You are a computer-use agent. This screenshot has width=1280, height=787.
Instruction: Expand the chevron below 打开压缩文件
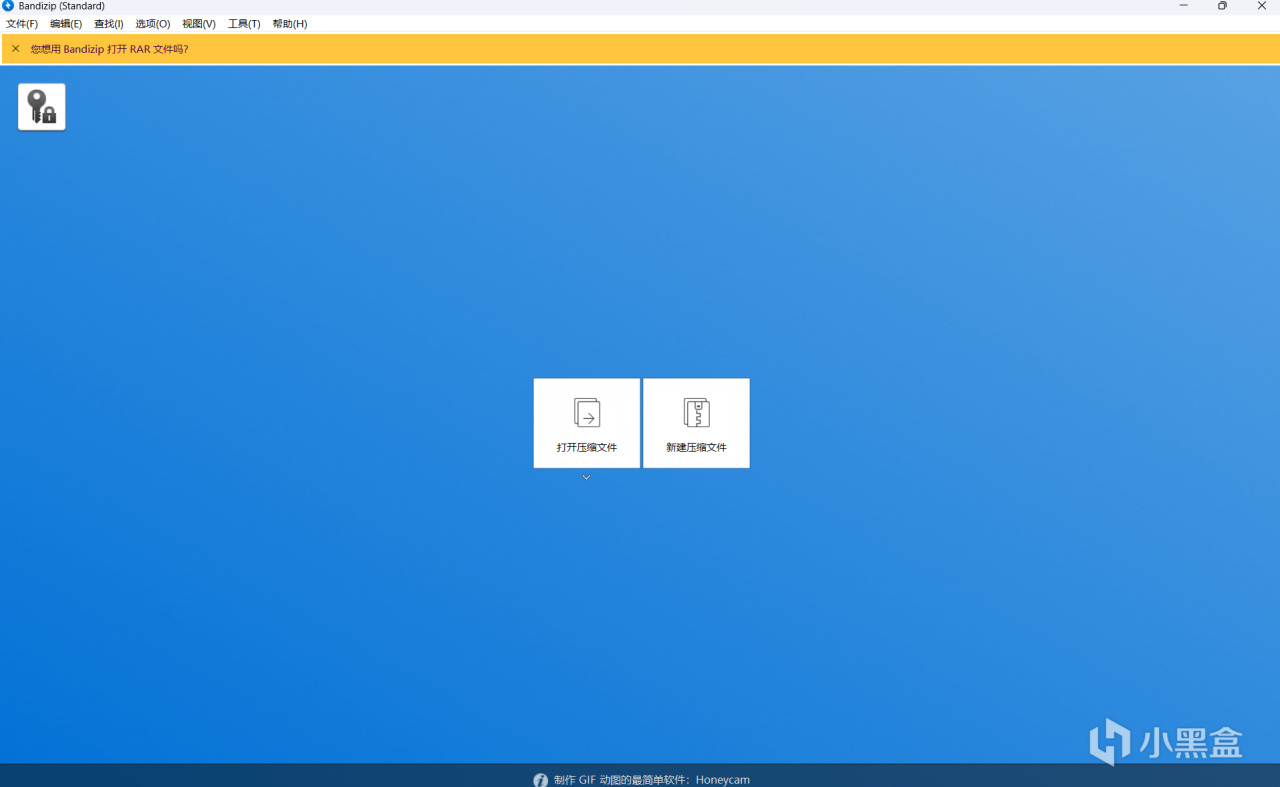click(587, 478)
